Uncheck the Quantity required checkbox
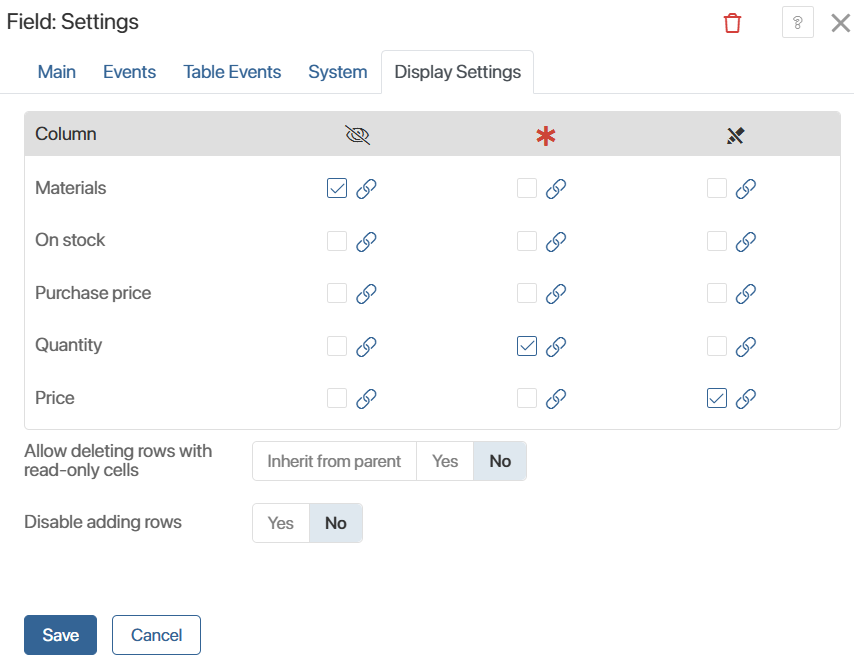The width and height of the screenshot is (854, 661). (x=527, y=346)
